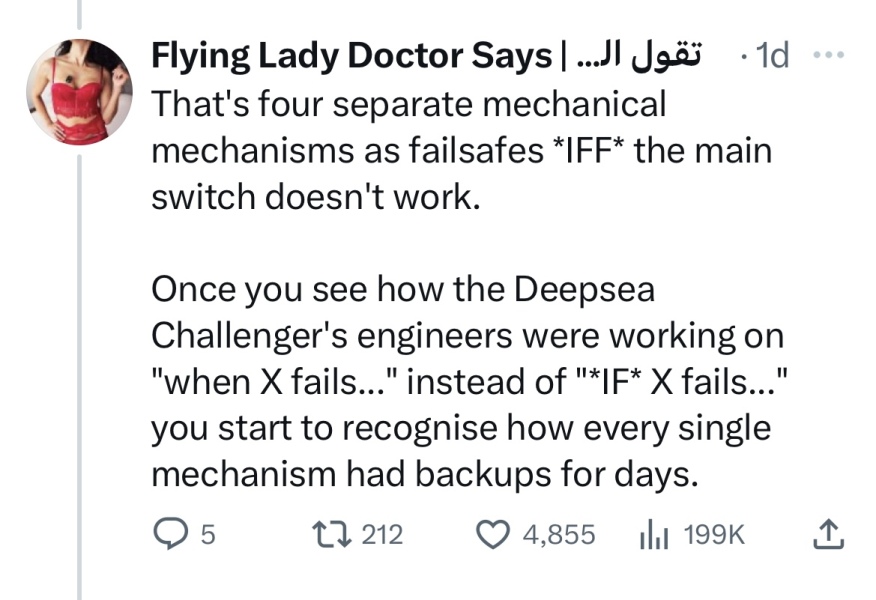Click the view count 199K
Image resolution: width=876 pixels, height=600 pixels.
tap(714, 535)
